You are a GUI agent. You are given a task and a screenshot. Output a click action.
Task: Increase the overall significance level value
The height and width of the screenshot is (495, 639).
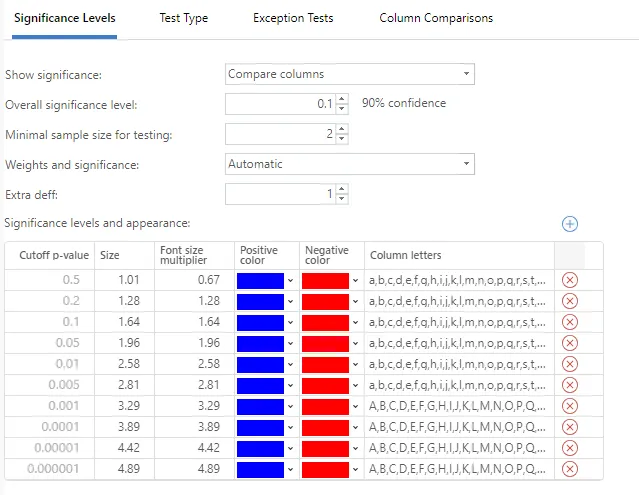coord(342,99)
